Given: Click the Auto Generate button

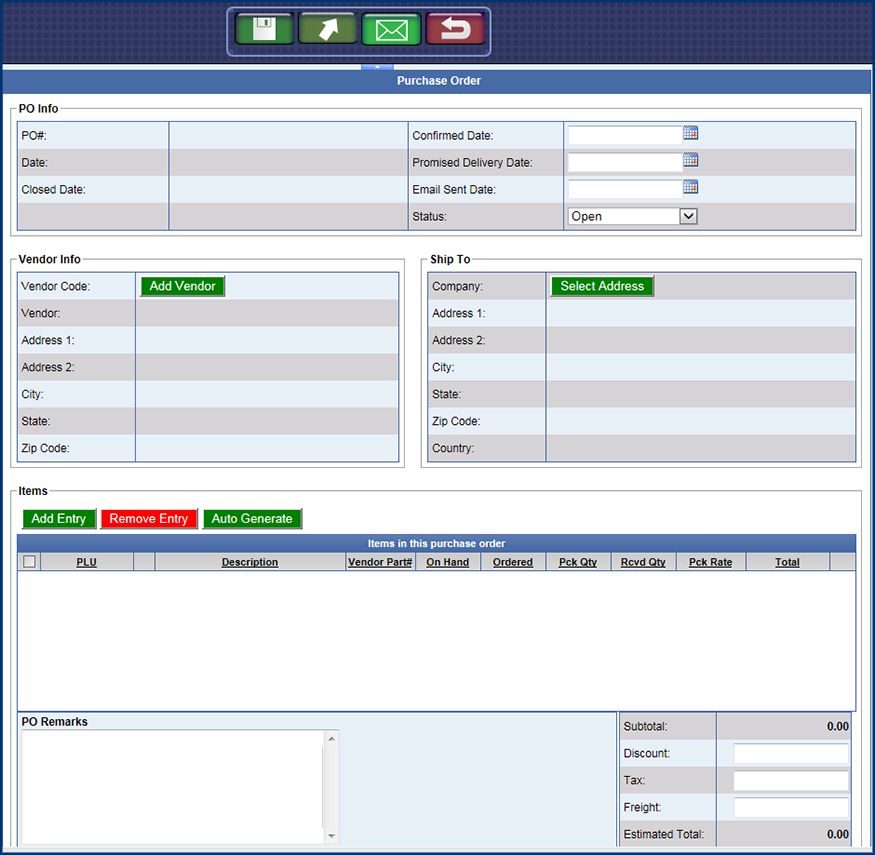Looking at the screenshot, I should pos(252,519).
